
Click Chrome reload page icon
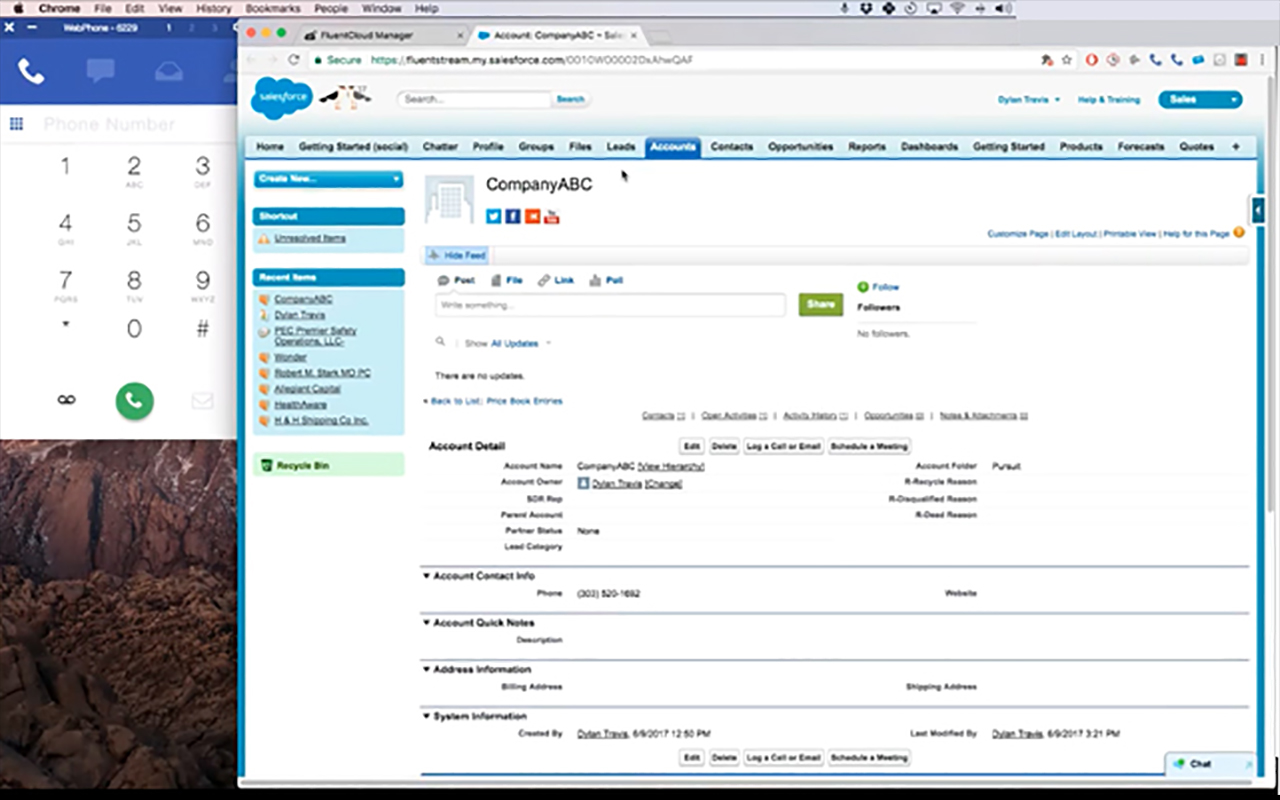tap(294, 60)
